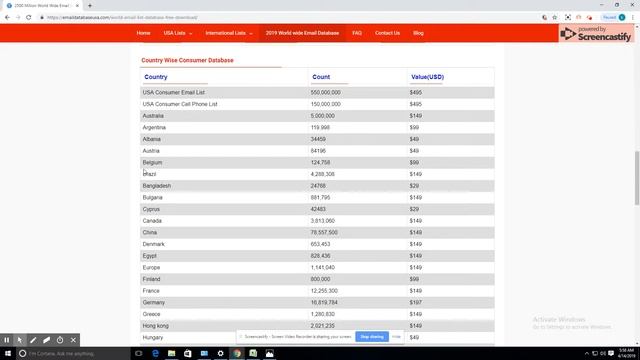
Task: Open the Blog menu item
Action: [418, 33]
